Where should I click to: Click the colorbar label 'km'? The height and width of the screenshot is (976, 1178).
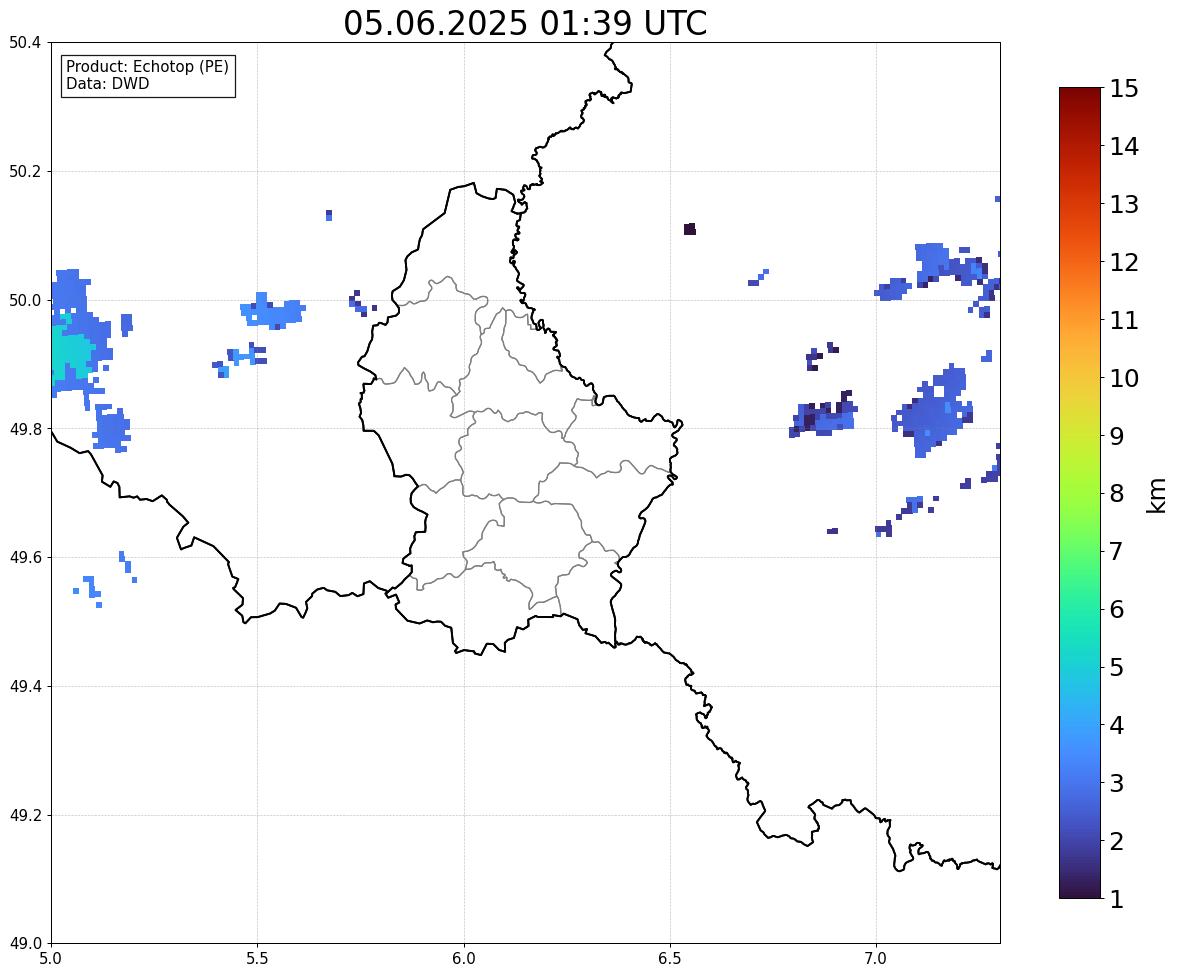pos(1157,495)
